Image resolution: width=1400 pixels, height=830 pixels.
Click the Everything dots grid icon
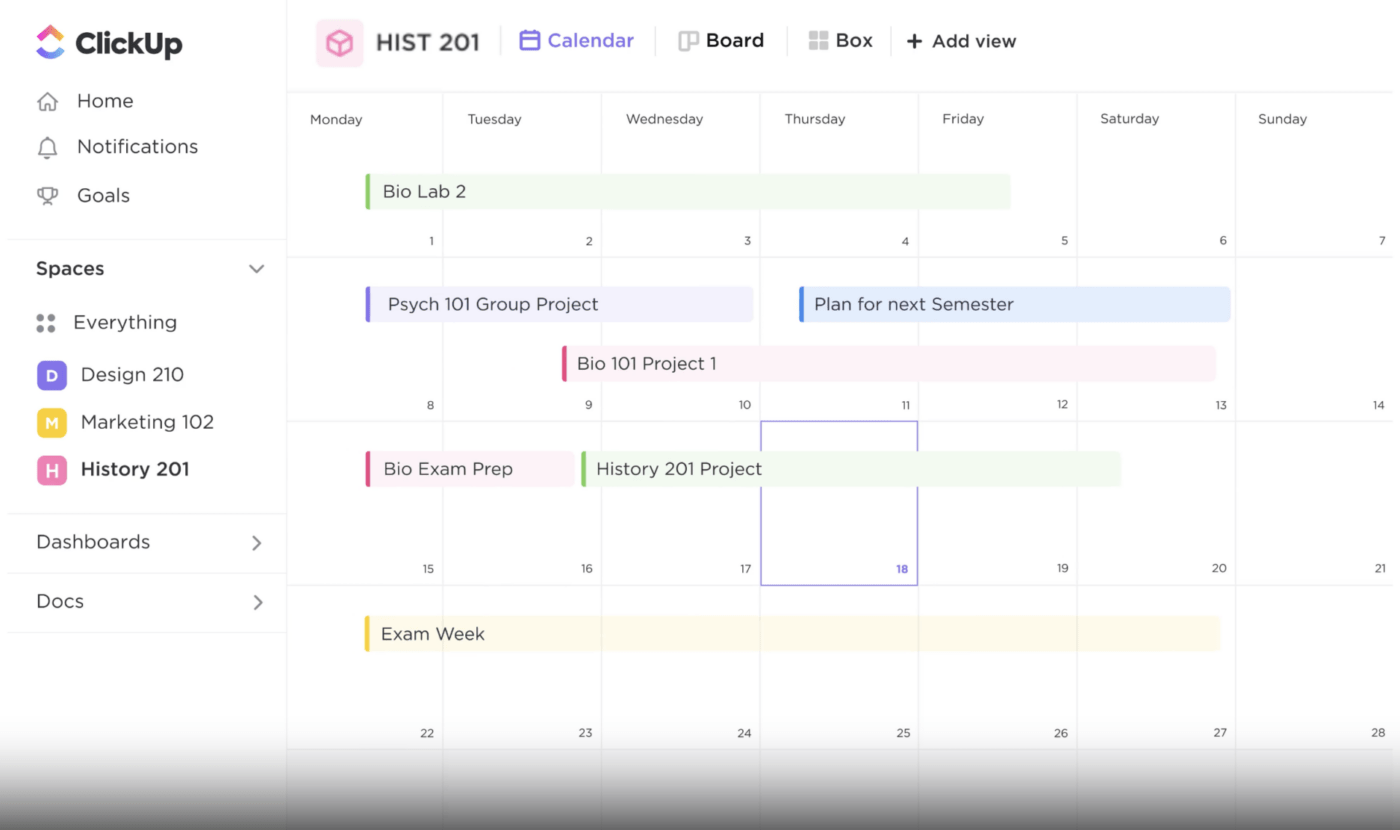pos(46,323)
